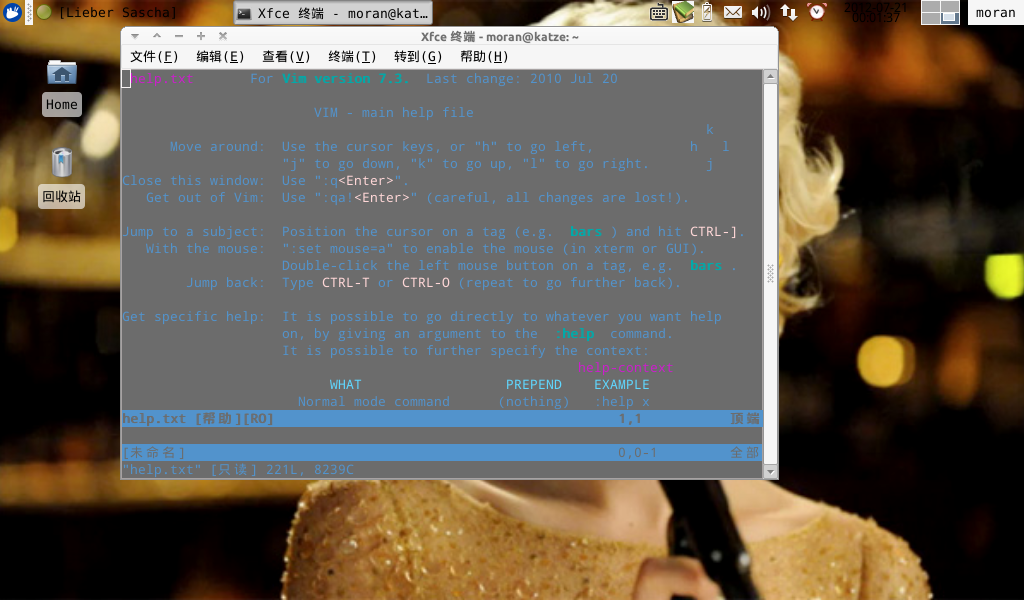
Task: Open the green dictionary book panel icon
Action: pos(682,12)
